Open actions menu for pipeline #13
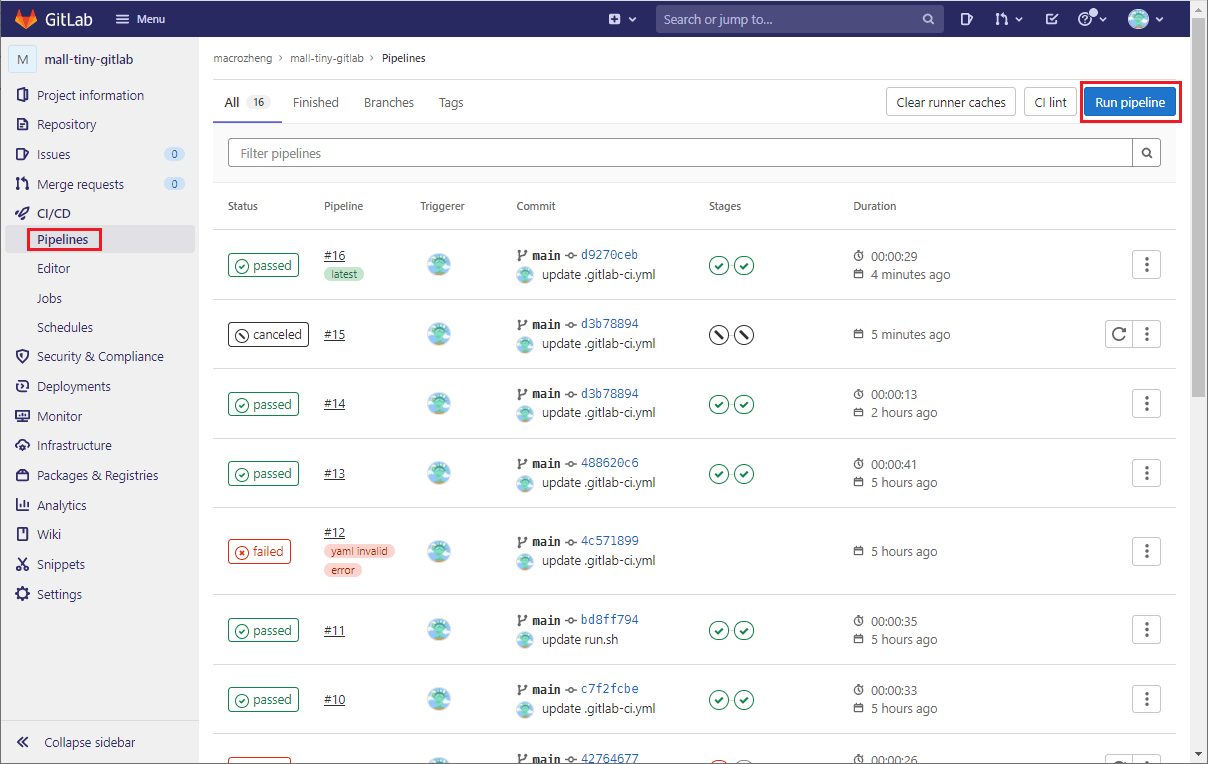Screen dimensions: 1208x764 click(x=1146, y=473)
